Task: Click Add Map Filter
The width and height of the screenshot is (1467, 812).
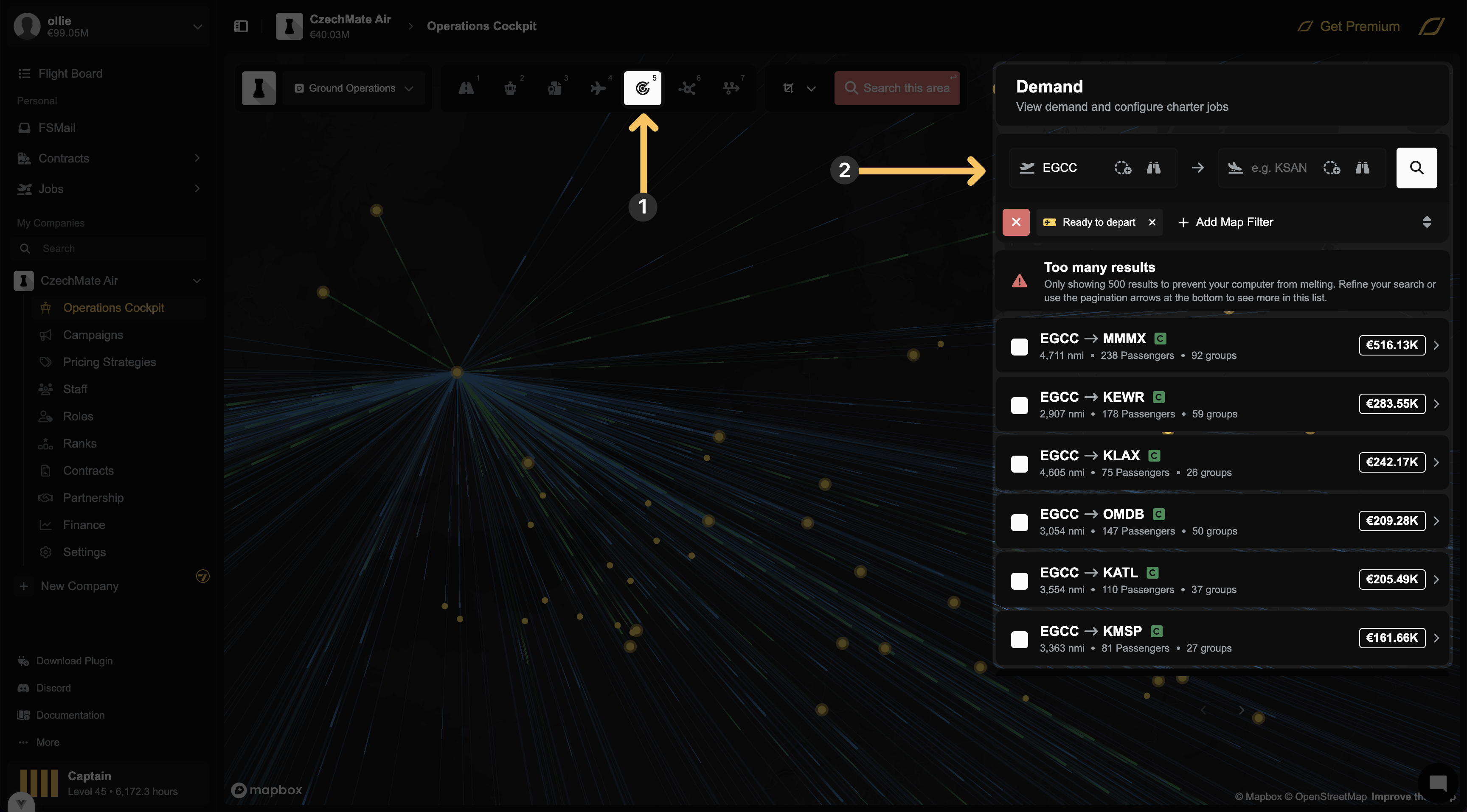Action: point(1225,222)
